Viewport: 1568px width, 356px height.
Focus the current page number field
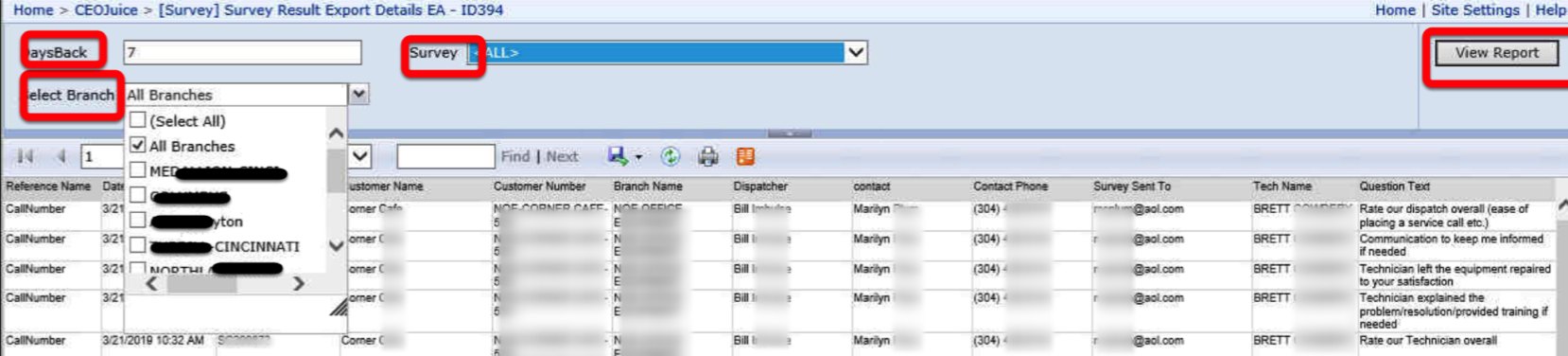click(x=102, y=156)
